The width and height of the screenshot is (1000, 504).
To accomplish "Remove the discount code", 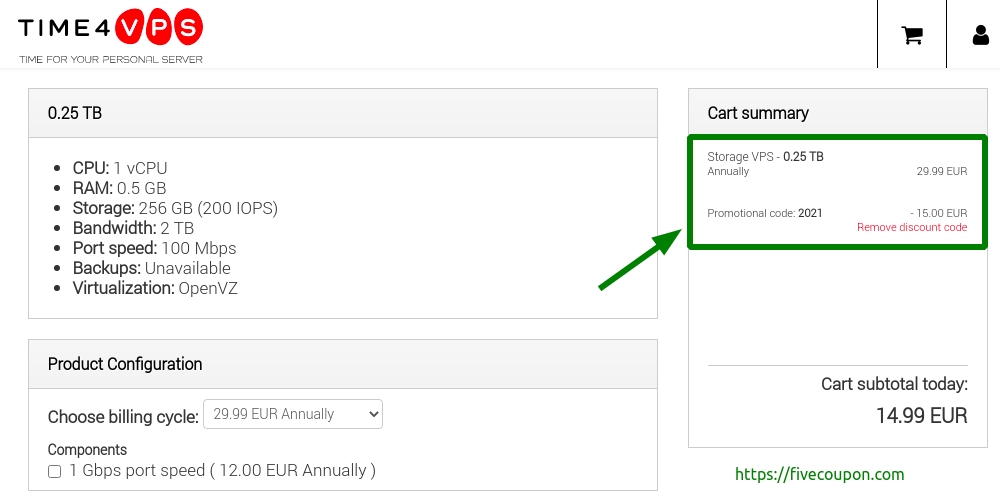I will [912, 227].
